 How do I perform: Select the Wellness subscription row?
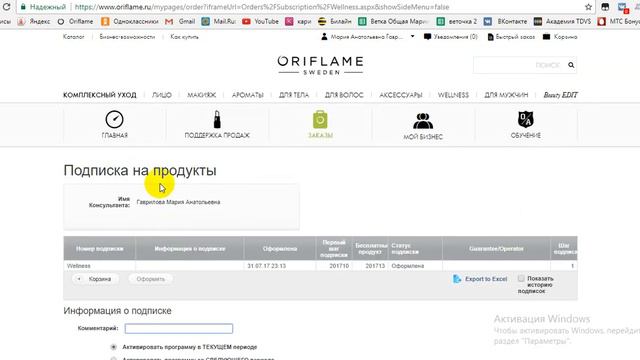(x=320, y=266)
